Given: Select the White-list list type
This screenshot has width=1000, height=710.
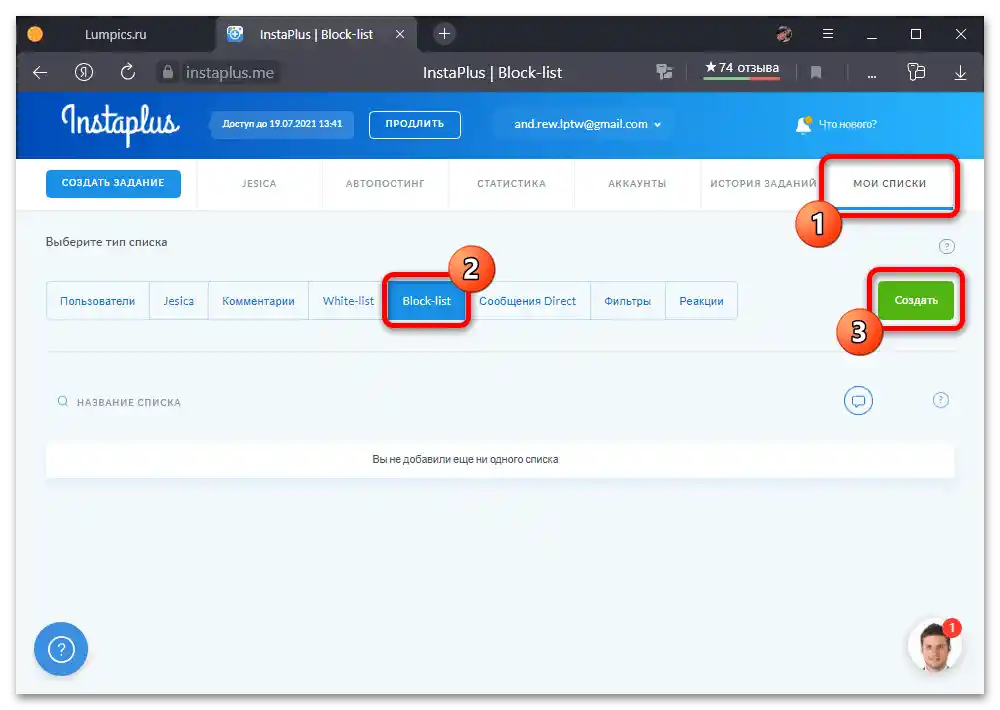Looking at the screenshot, I should pyautogui.click(x=348, y=300).
